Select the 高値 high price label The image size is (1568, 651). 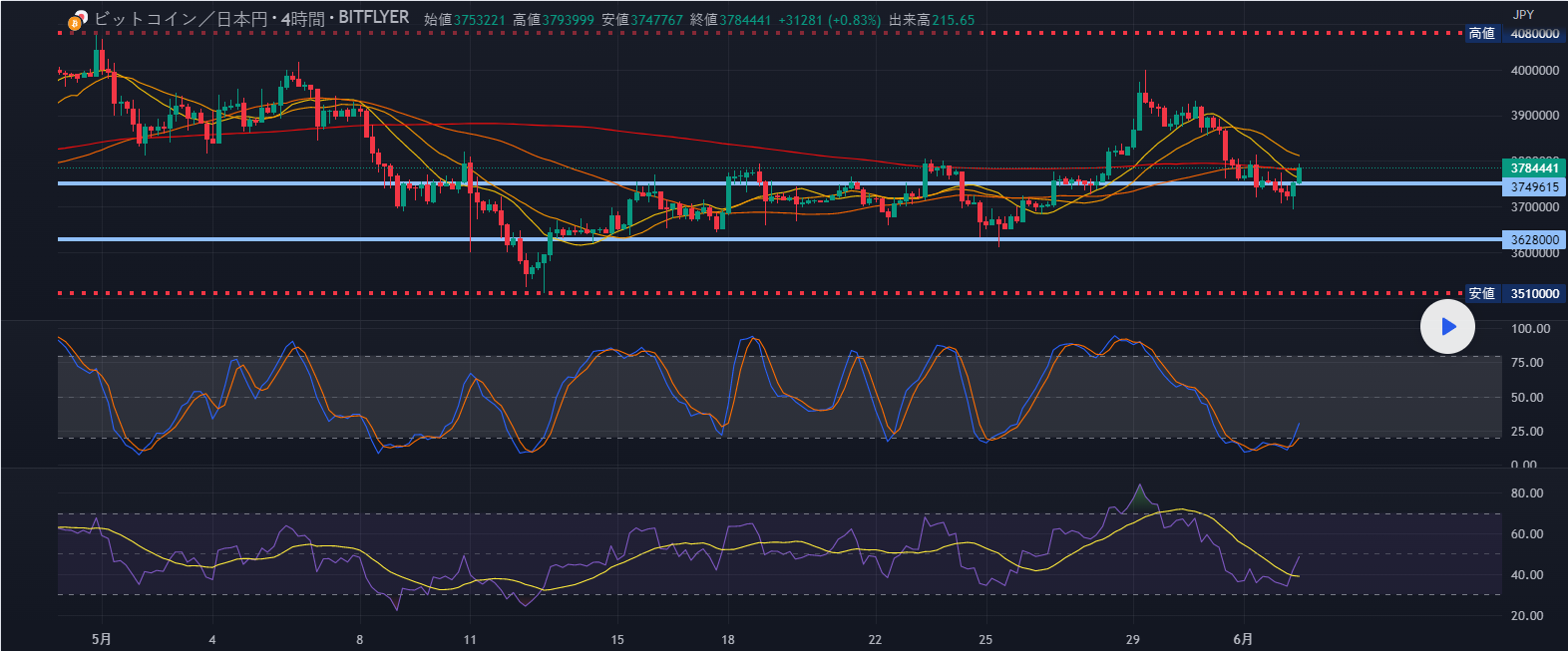pyautogui.click(x=1481, y=34)
